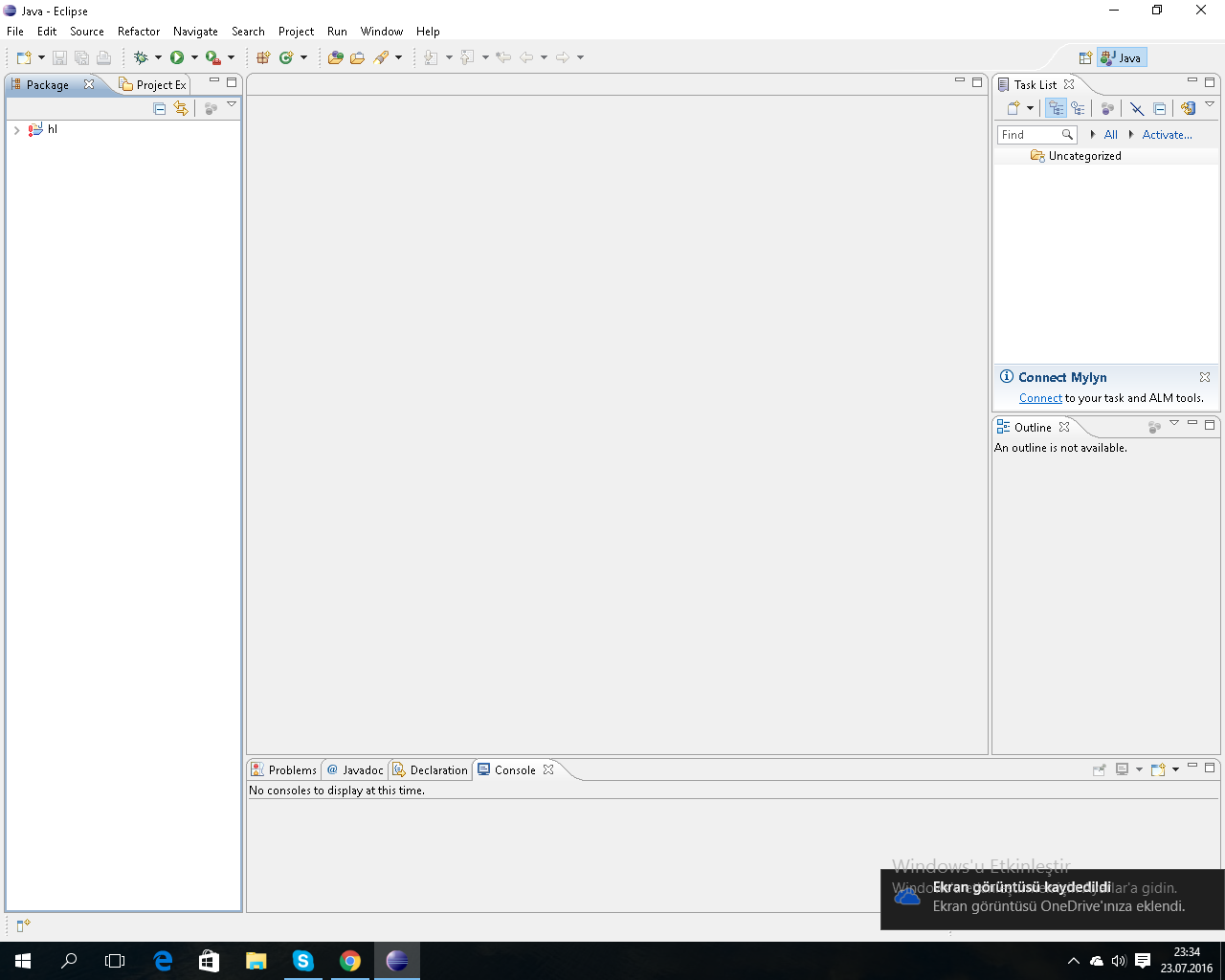The height and width of the screenshot is (980, 1225).
Task: Click the Connect link for Mylyn
Action: [1040, 398]
